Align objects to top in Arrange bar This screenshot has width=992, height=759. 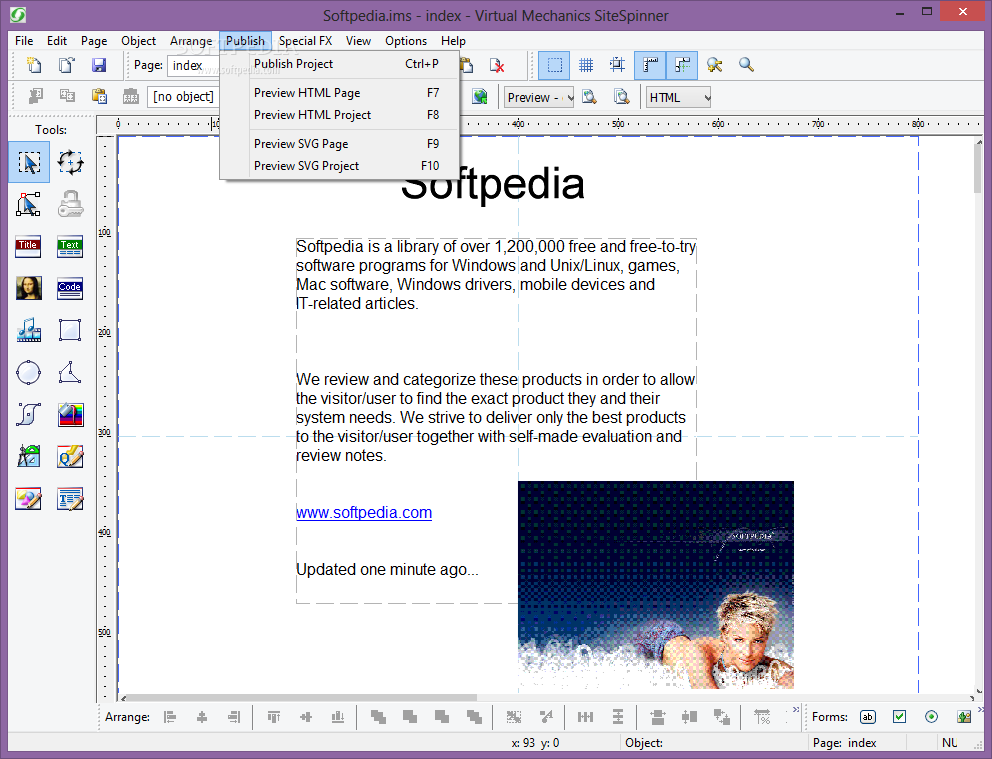click(274, 717)
